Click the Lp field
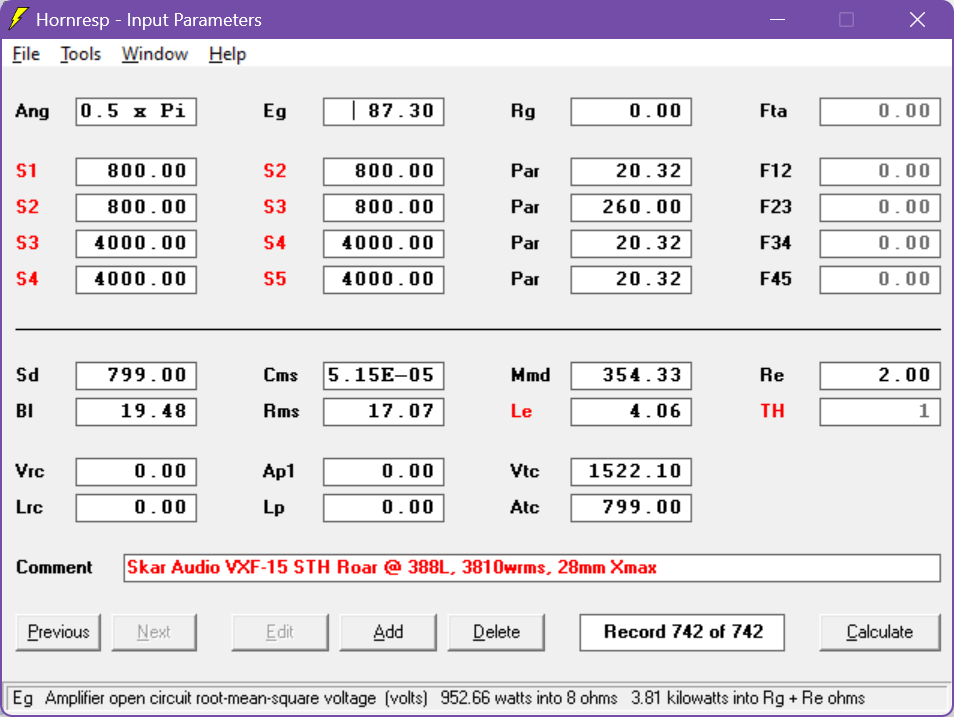 (x=384, y=508)
